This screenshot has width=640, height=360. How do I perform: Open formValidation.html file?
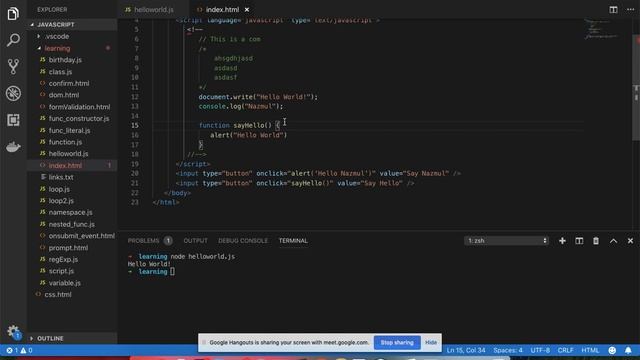[x=72, y=107]
